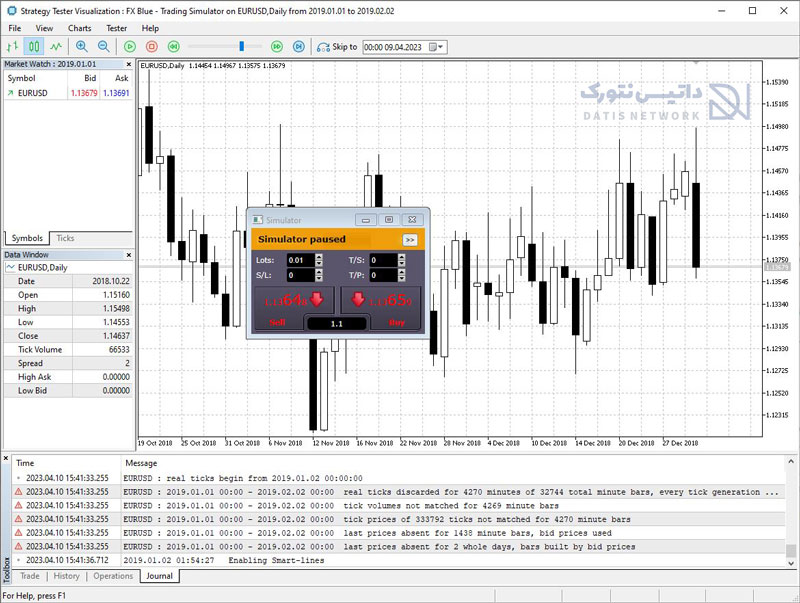The height and width of the screenshot is (603, 800).
Task: Open the Trade tab in Toolbox
Action: [x=30, y=576]
